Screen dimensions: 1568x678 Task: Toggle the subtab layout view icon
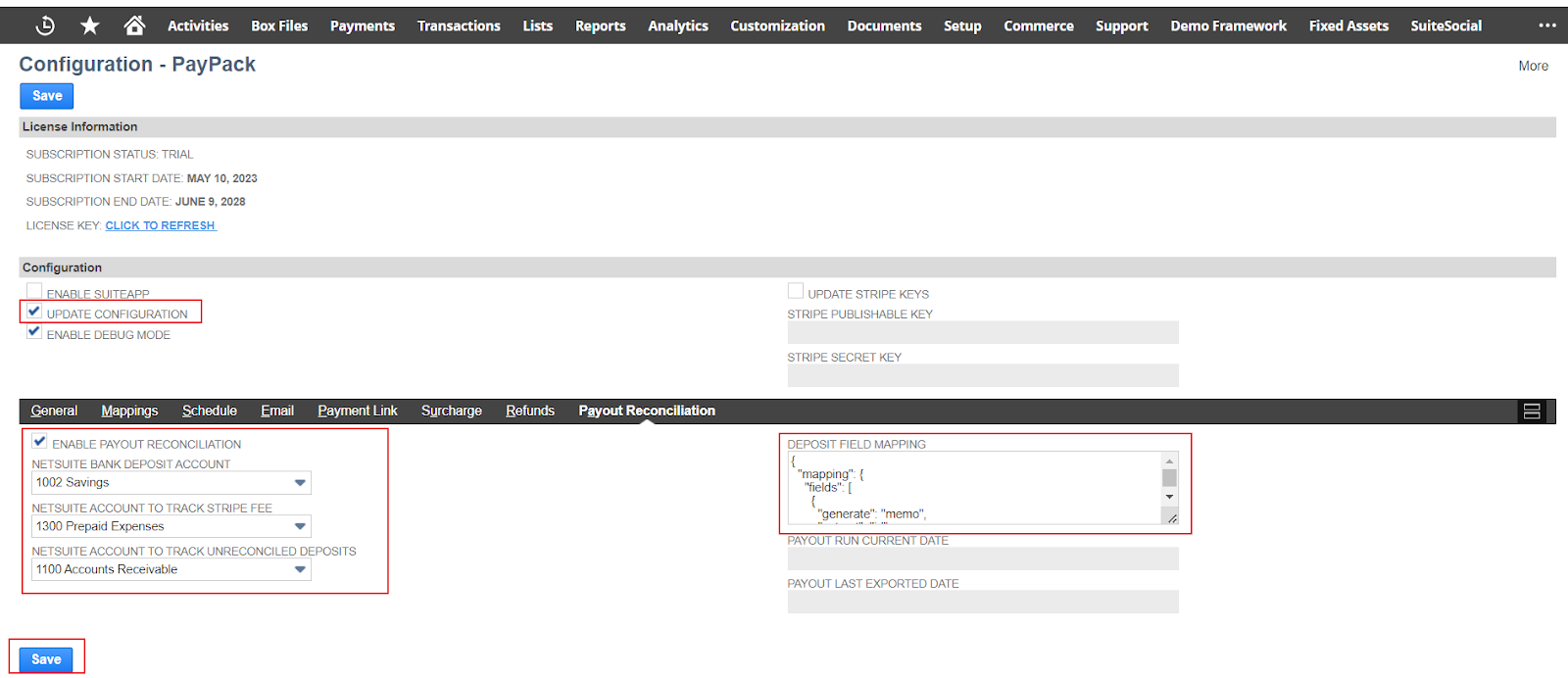pos(1532,412)
